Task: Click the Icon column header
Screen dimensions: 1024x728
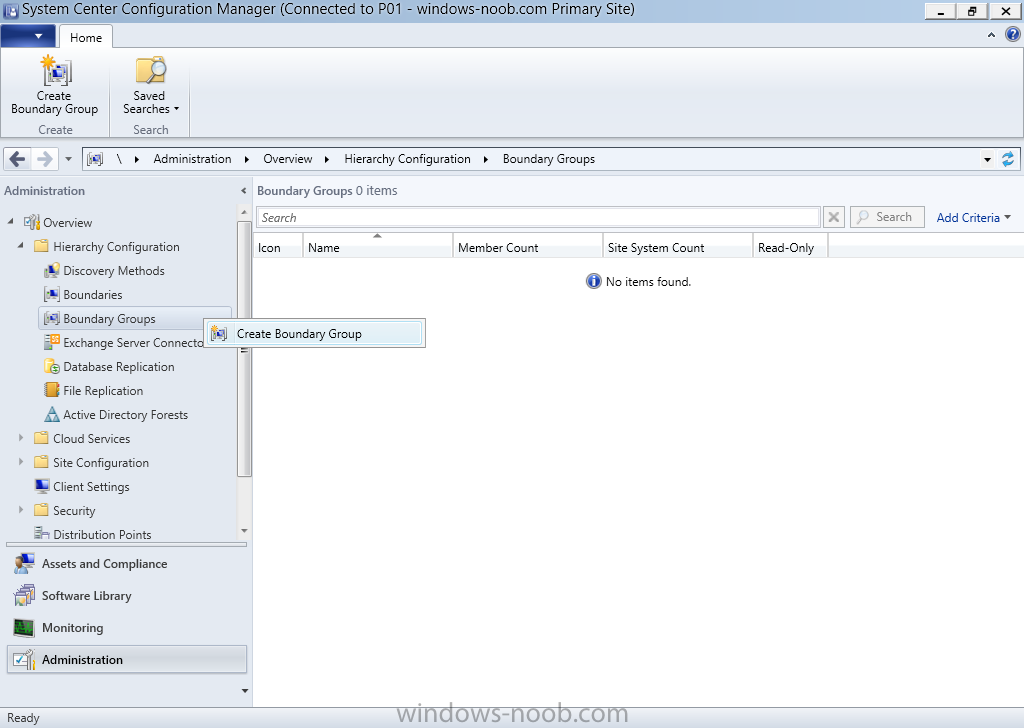Action: [x=278, y=245]
